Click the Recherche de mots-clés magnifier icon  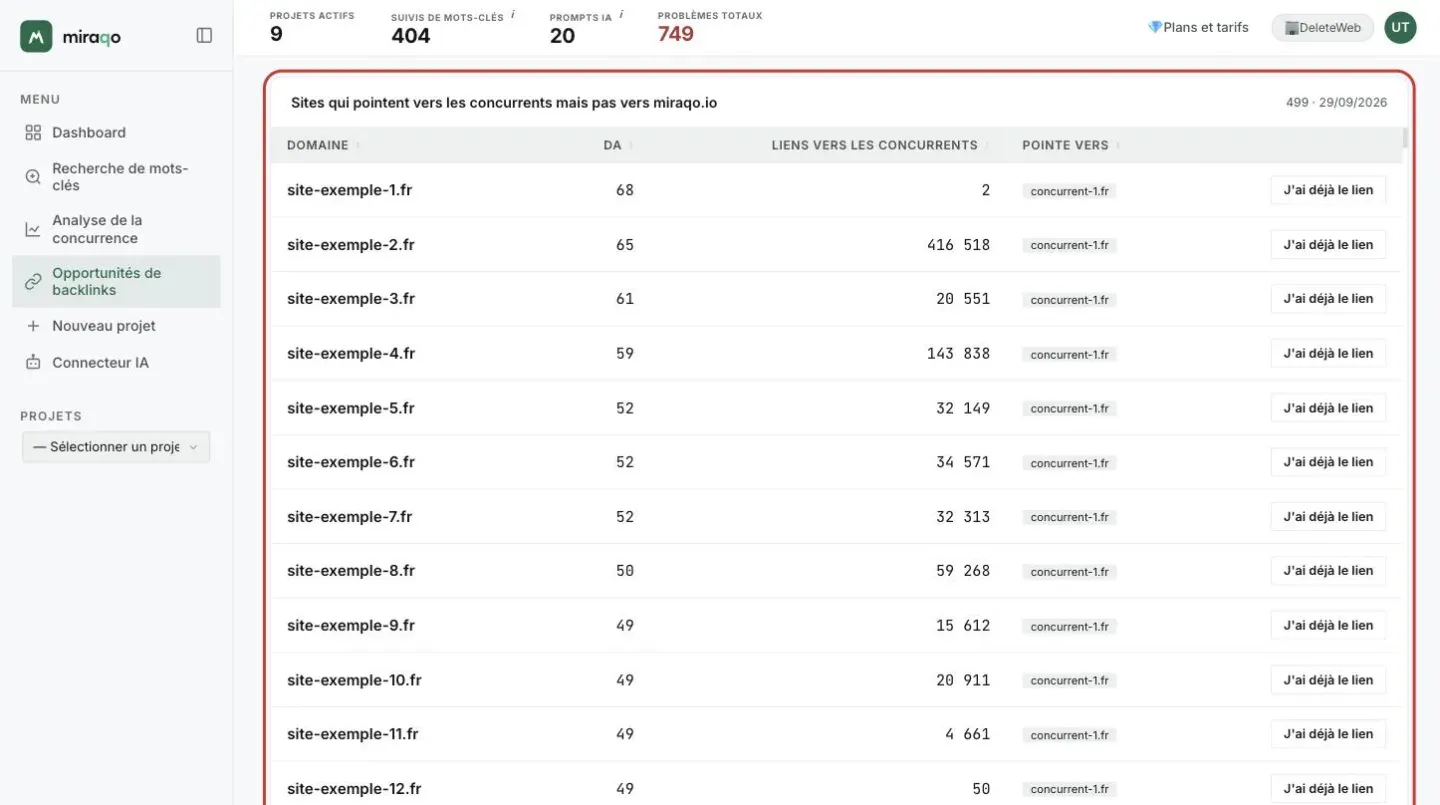point(33,177)
